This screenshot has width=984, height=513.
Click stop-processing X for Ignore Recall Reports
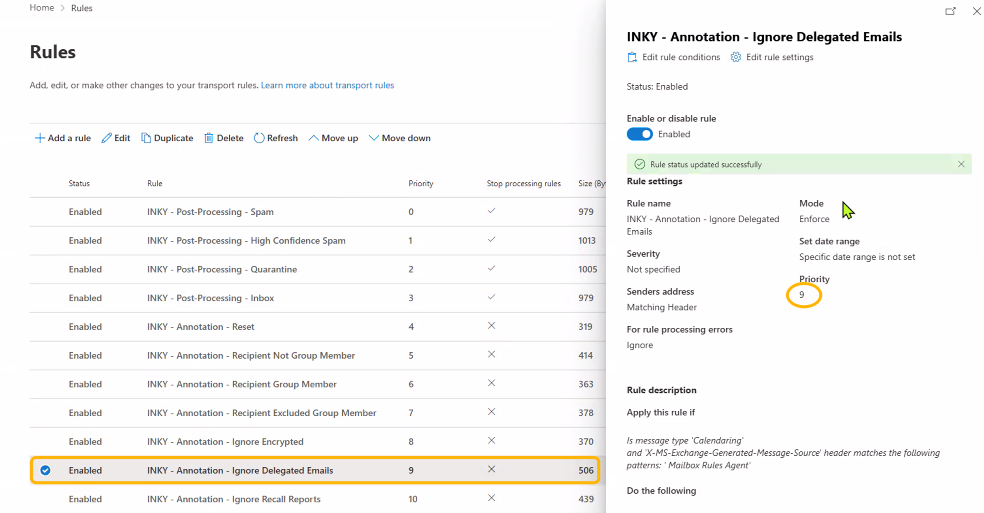pyautogui.click(x=491, y=498)
